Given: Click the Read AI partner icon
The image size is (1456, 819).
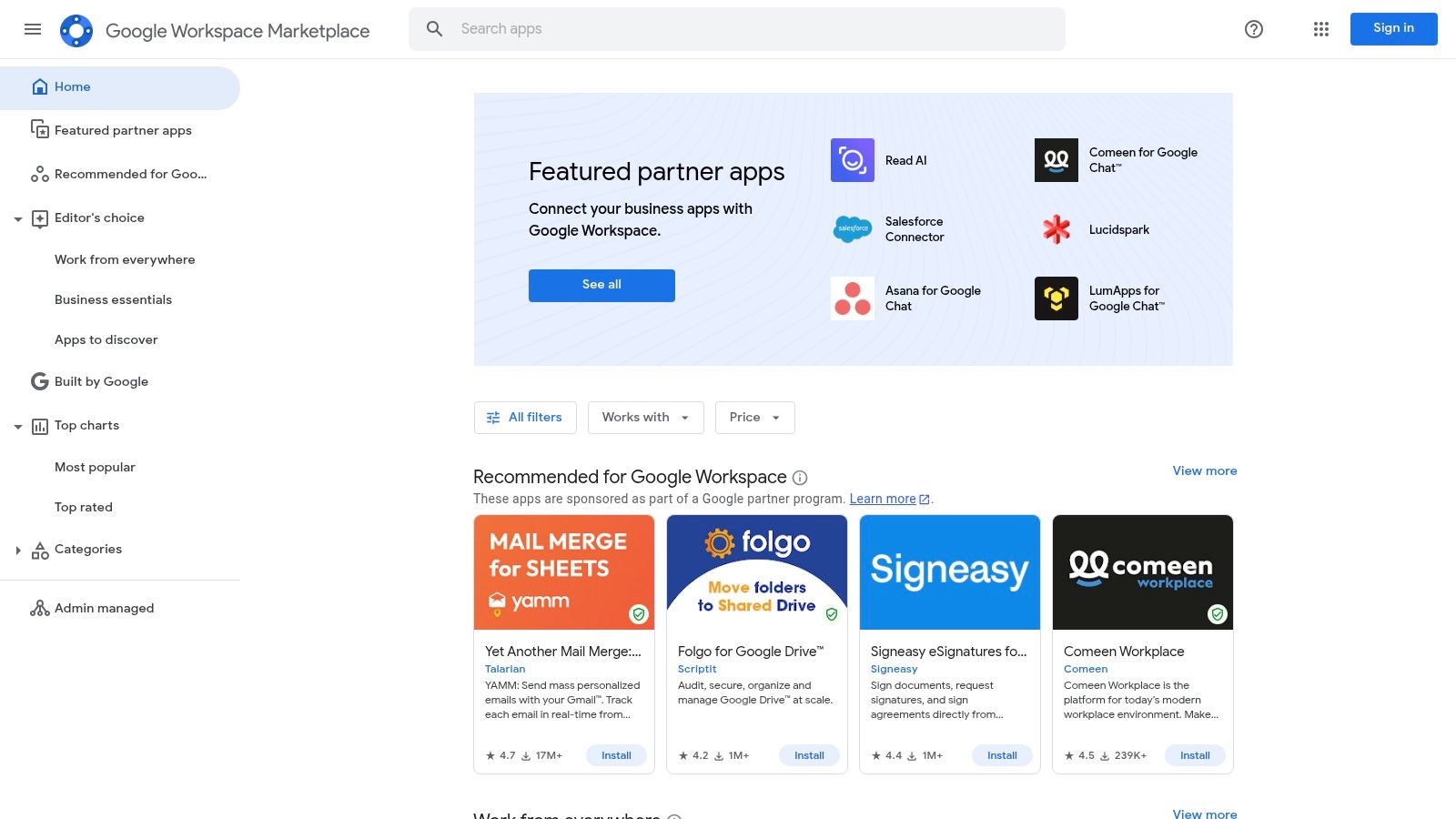Looking at the screenshot, I should pyautogui.click(x=852, y=160).
